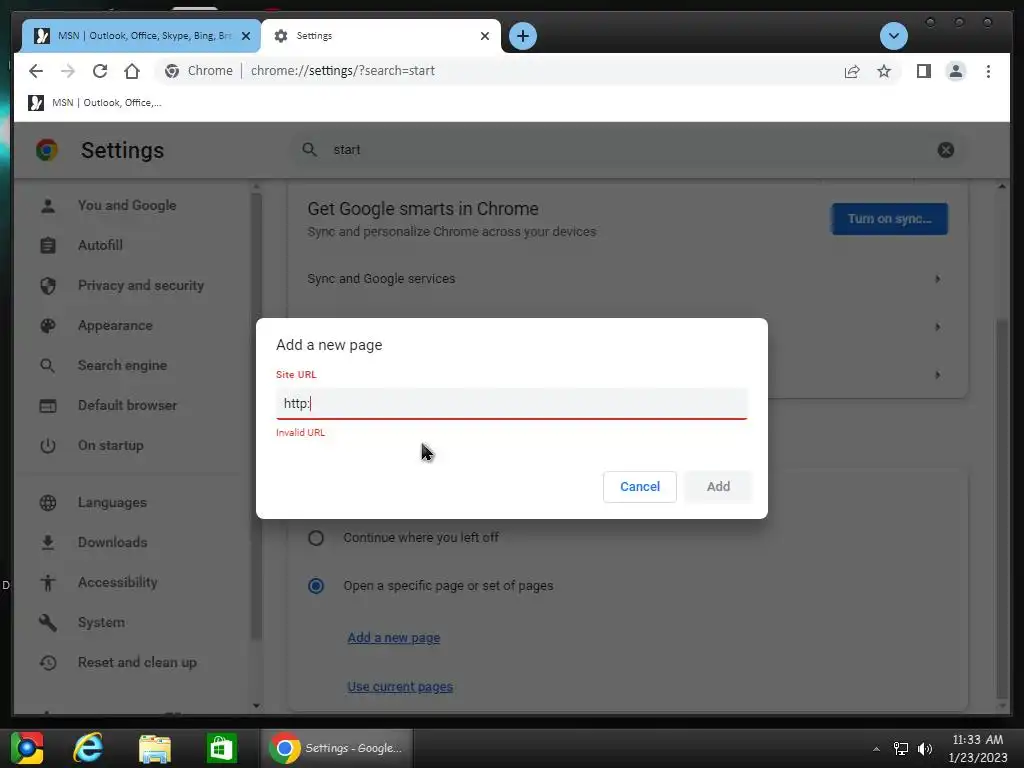Click Use current pages link
The width and height of the screenshot is (1024, 768).
click(400, 687)
